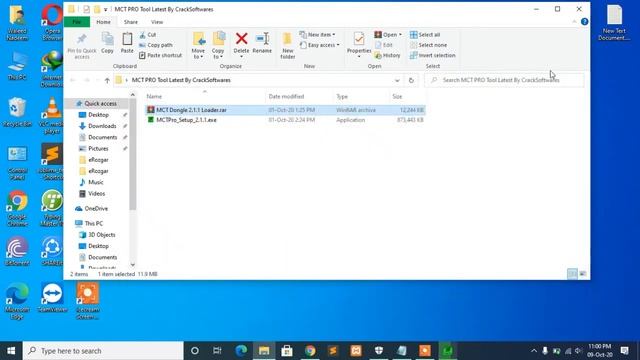
Task: Sort by the Name column header
Action: coord(154,97)
